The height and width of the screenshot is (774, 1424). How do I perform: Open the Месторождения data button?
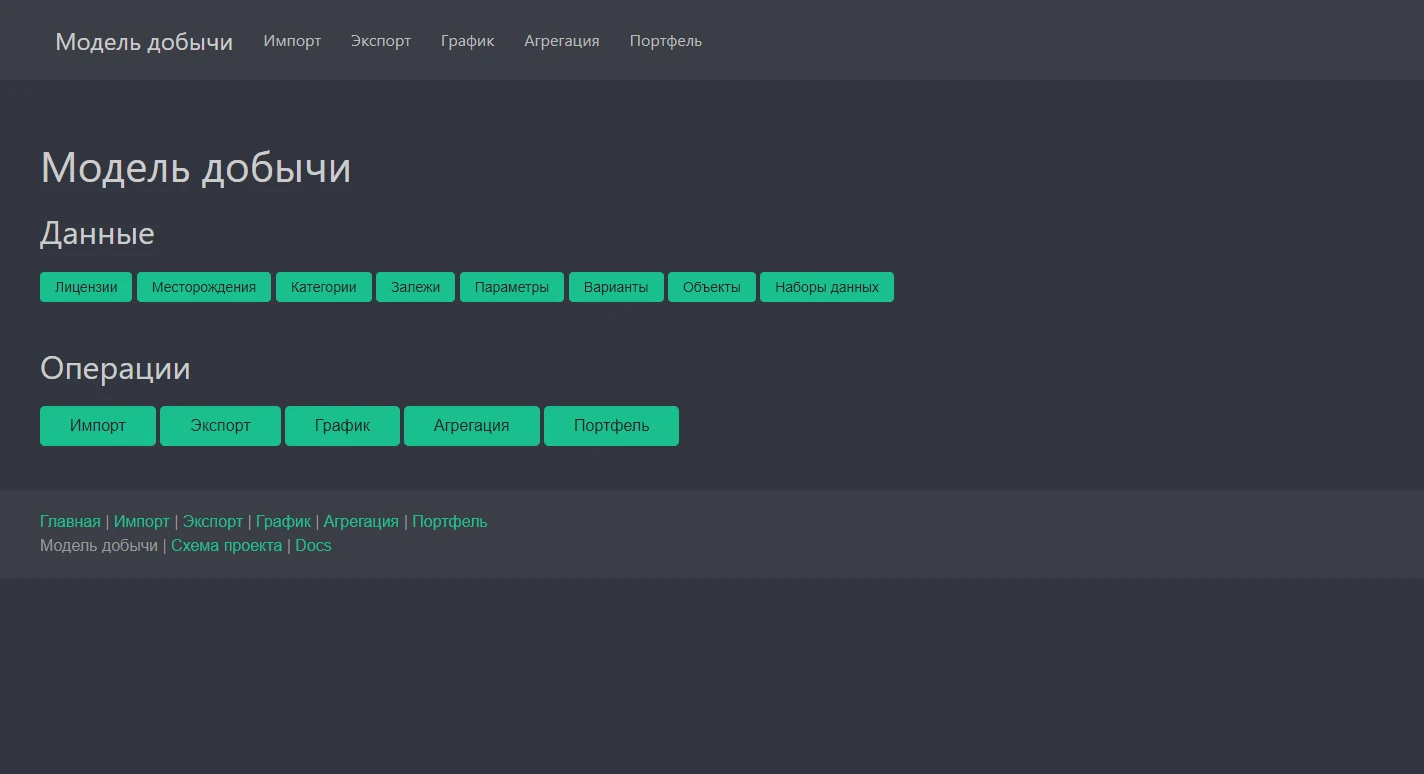point(204,287)
